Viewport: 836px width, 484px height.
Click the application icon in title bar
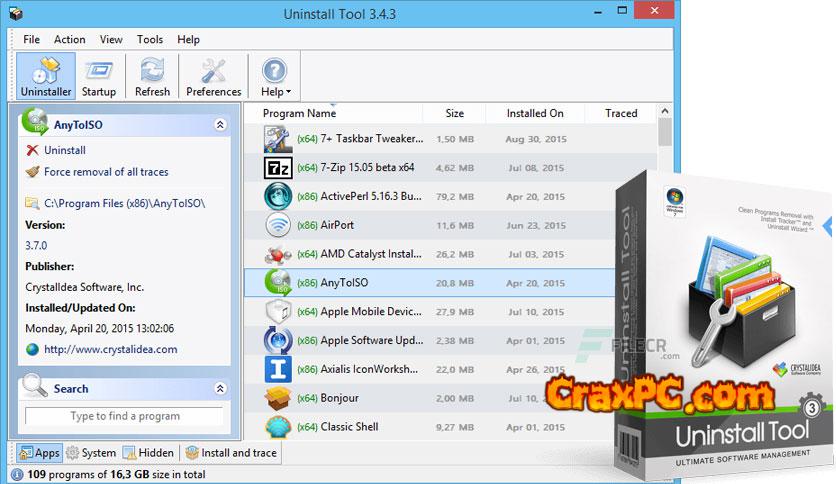16,13
